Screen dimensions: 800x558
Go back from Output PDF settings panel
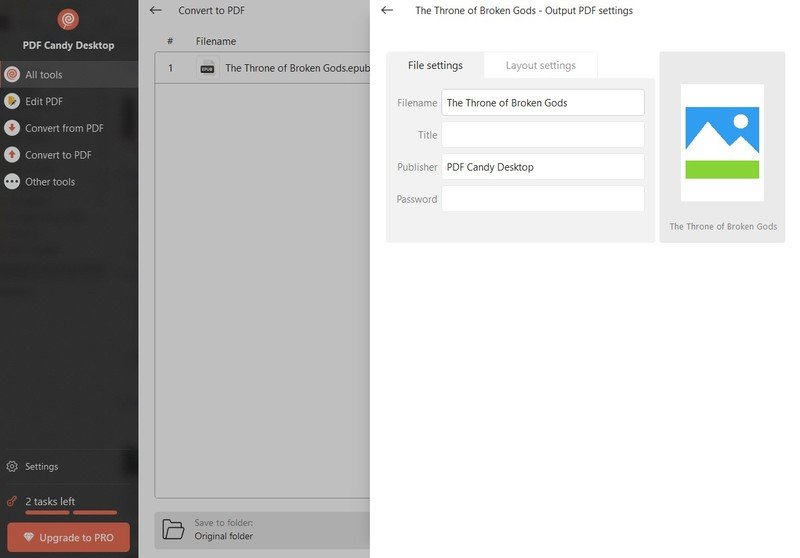click(387, 10)
